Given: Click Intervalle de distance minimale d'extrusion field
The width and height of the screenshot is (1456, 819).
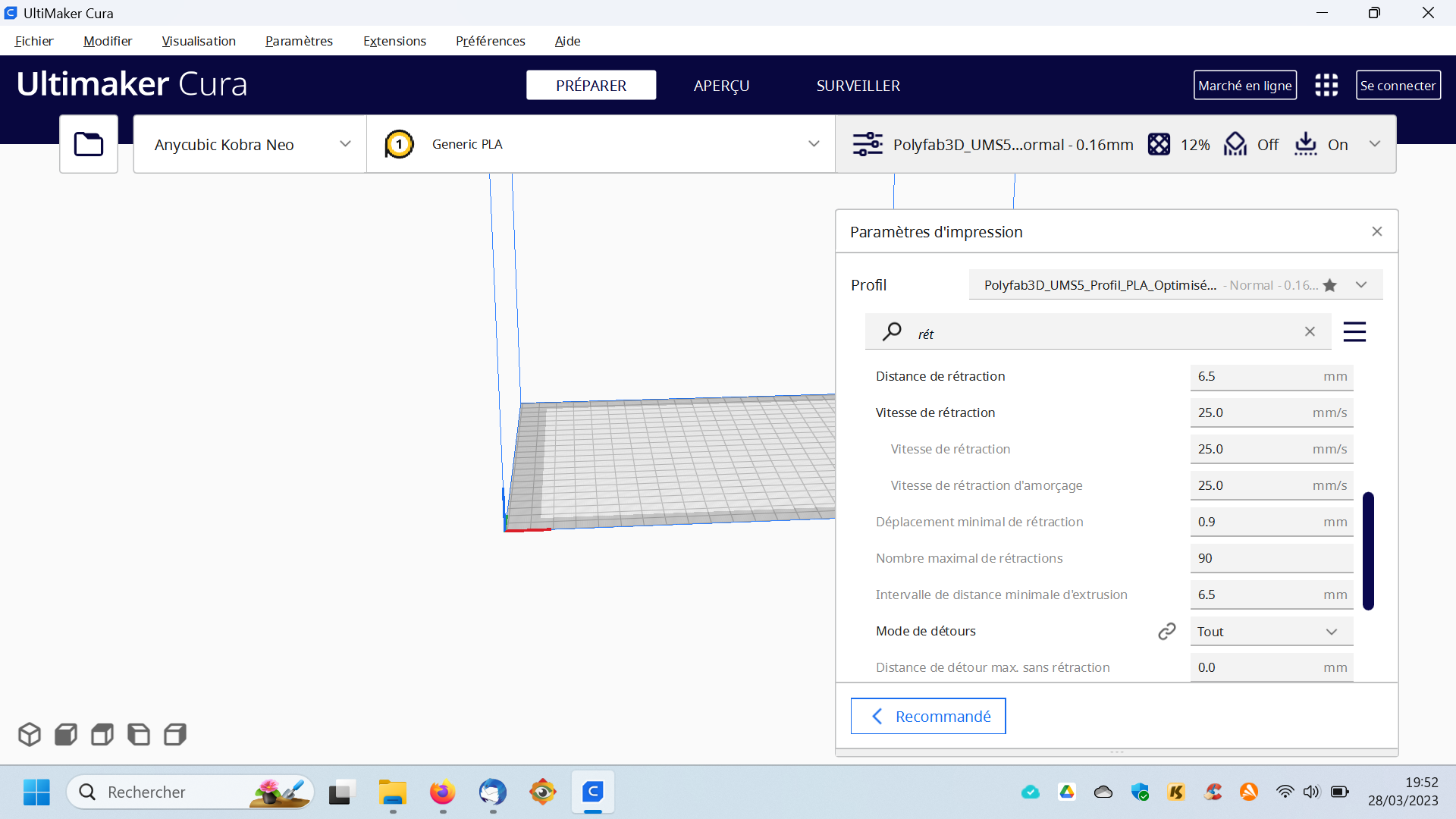Looking at the screenshot, I should point(1272,595).
